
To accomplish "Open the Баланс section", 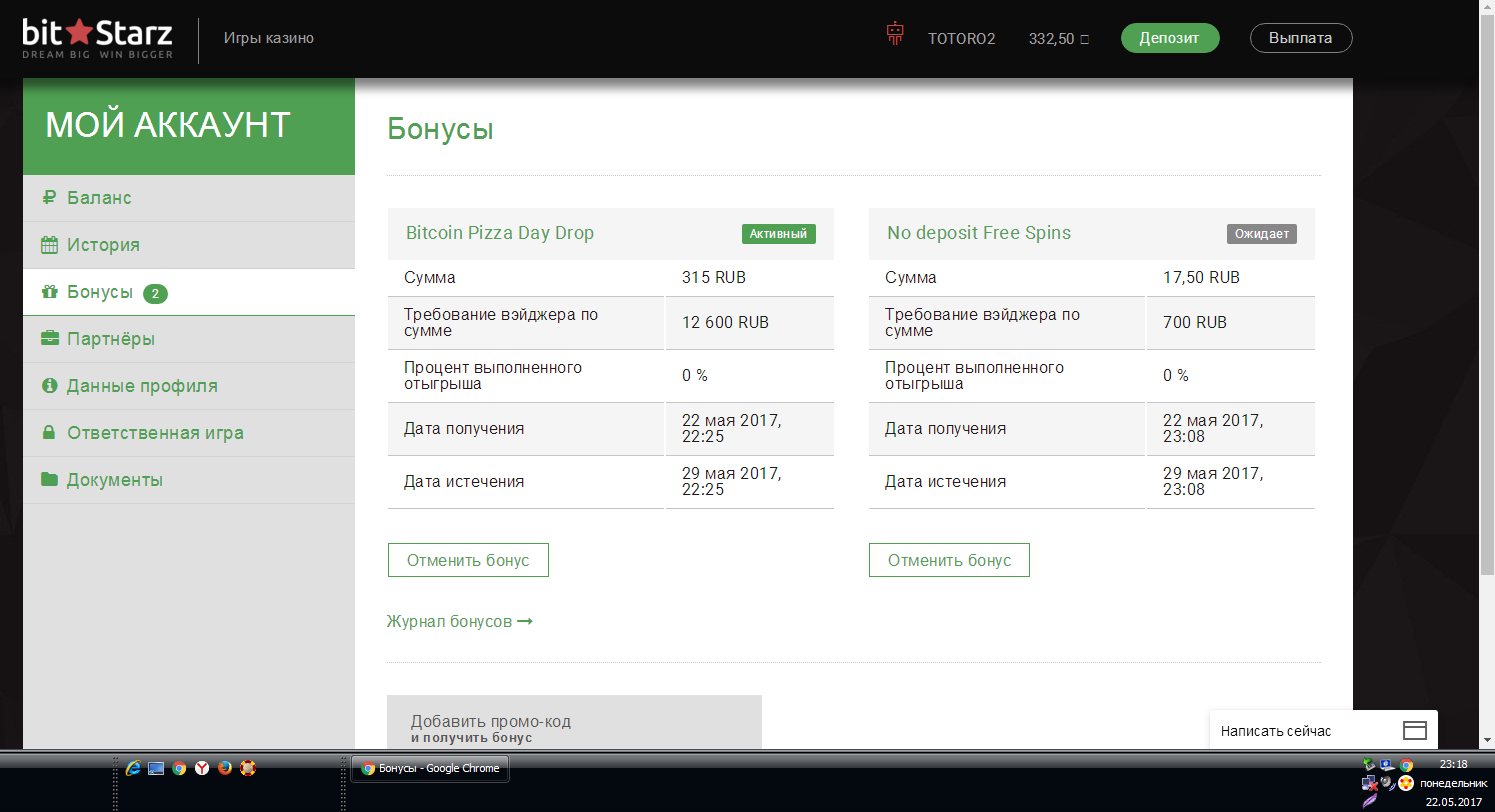I will point(189,198).
